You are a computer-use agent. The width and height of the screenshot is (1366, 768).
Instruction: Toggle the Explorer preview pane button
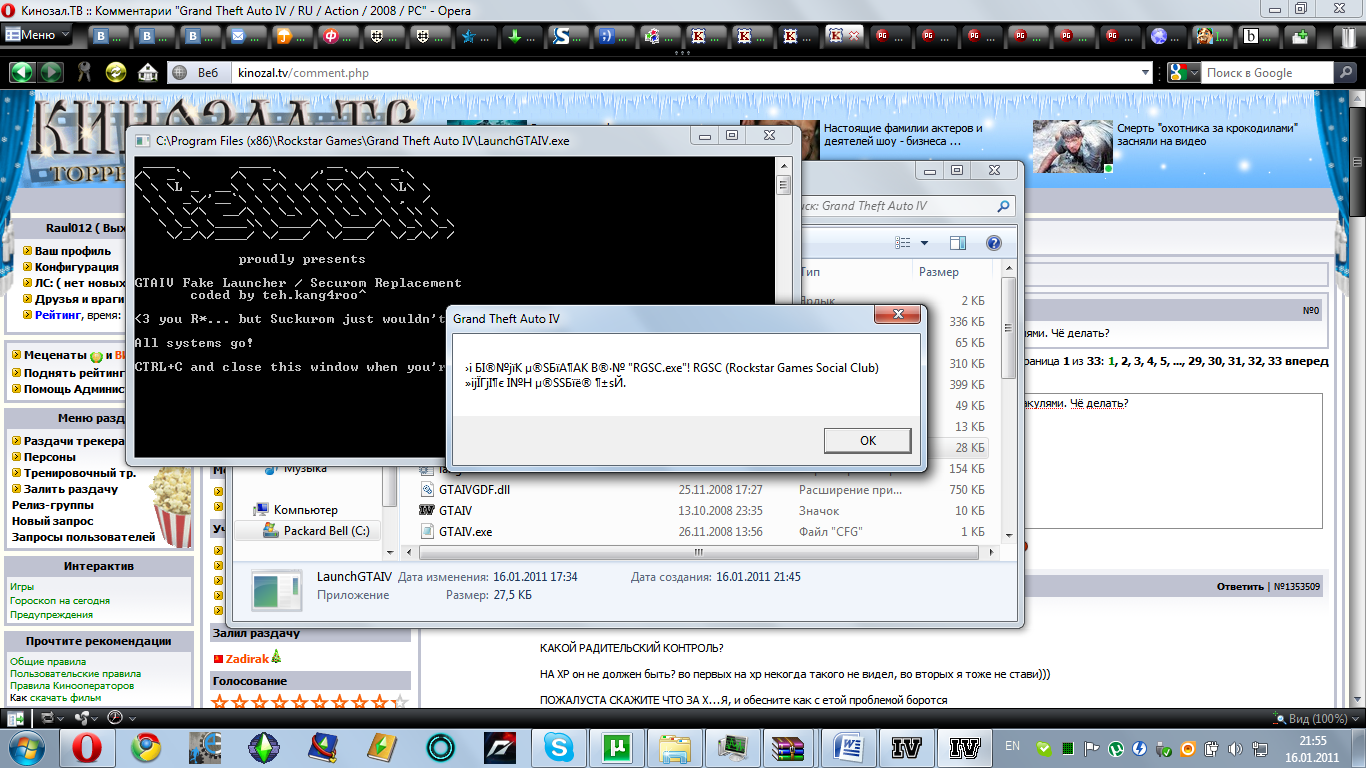957,243
